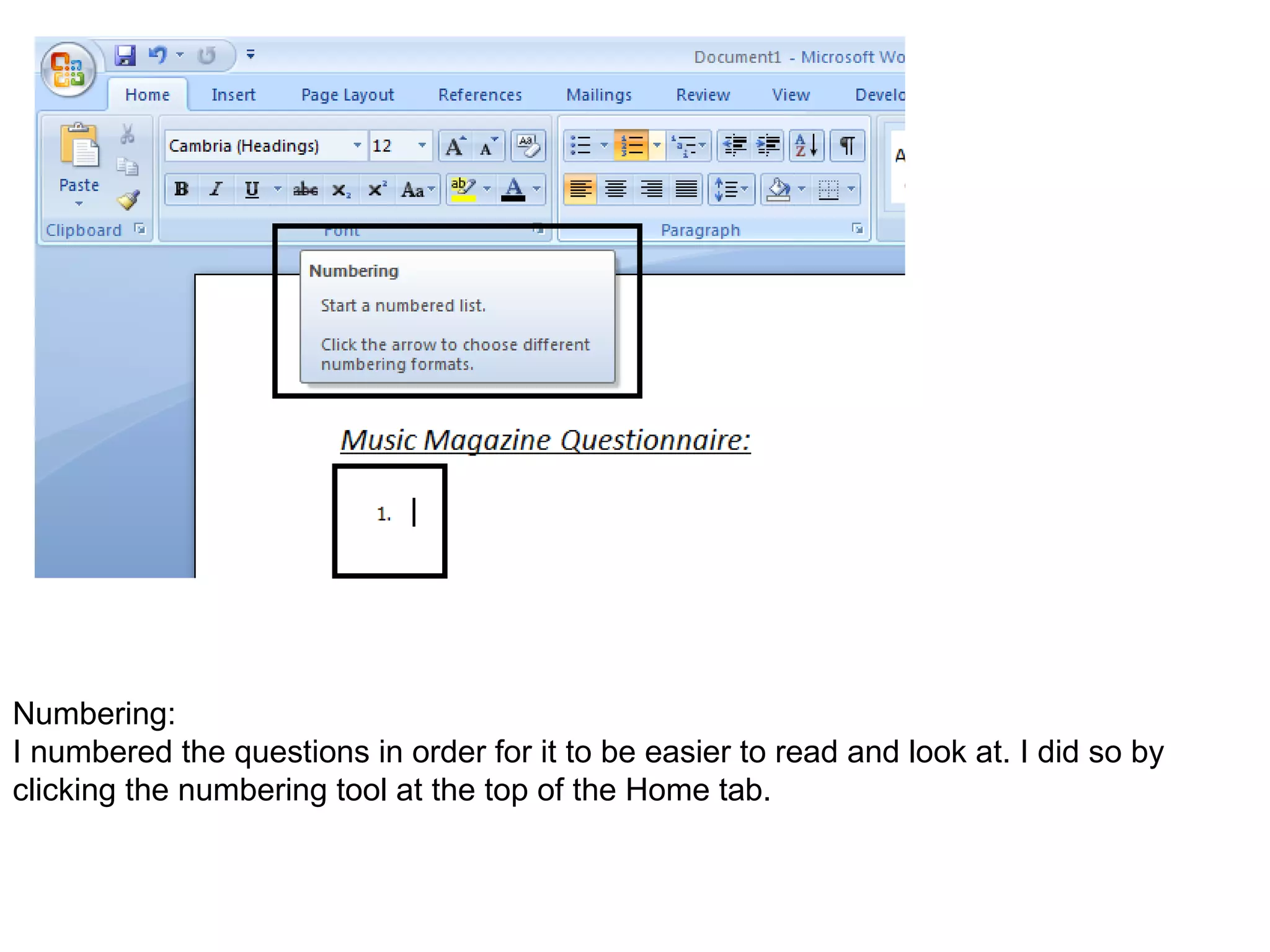
Task: Open bullet library dropdown arrow
Action: (605, 146)
